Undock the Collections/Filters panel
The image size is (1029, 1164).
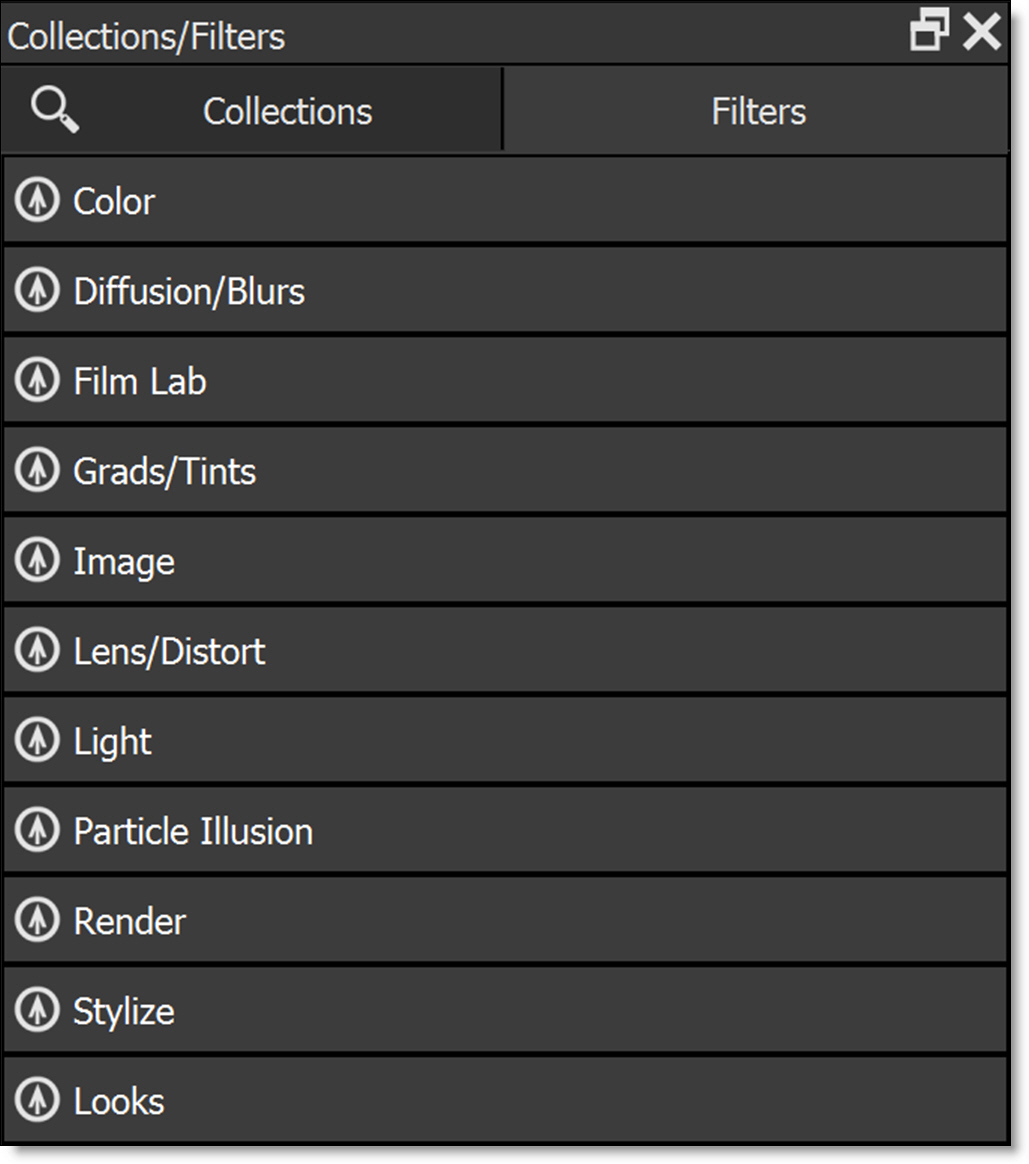pos(929,32)
